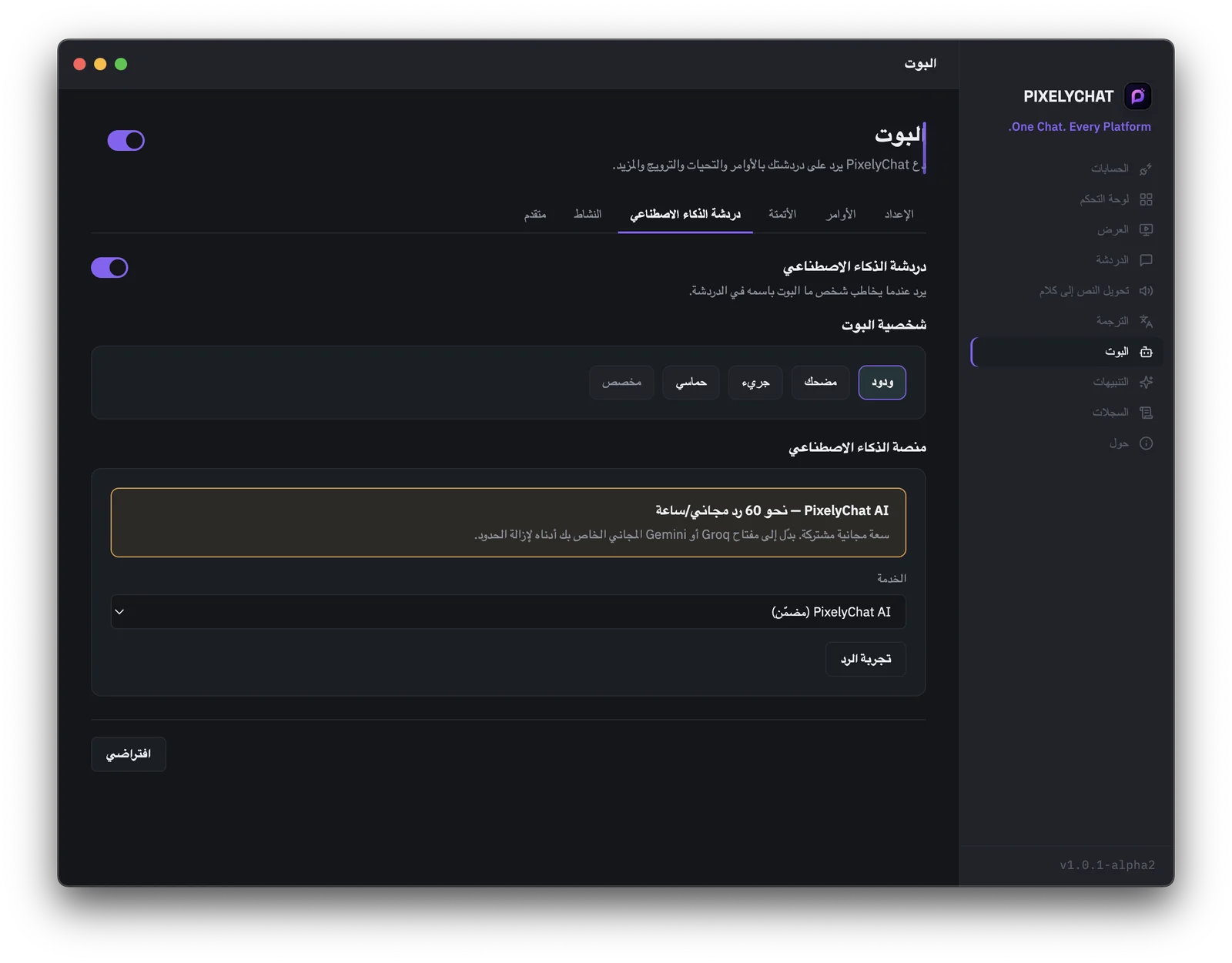1232x963 pixels.
Task: Open the الخدمة PixelyChat AI dropdown
Action: pyautogui.click(x=508, y=612)
